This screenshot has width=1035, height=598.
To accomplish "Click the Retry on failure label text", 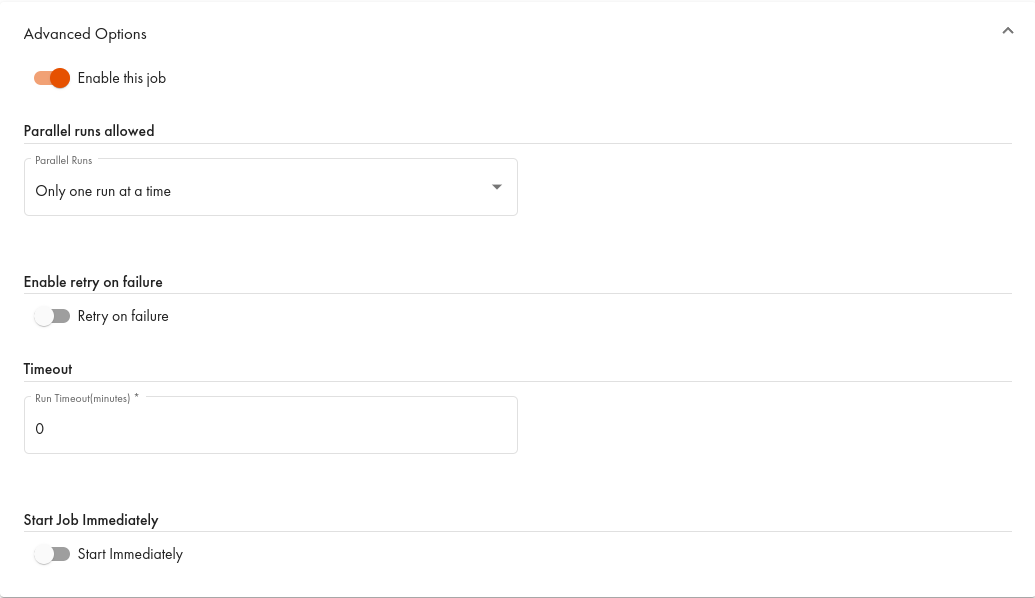I will click(123, 315).
